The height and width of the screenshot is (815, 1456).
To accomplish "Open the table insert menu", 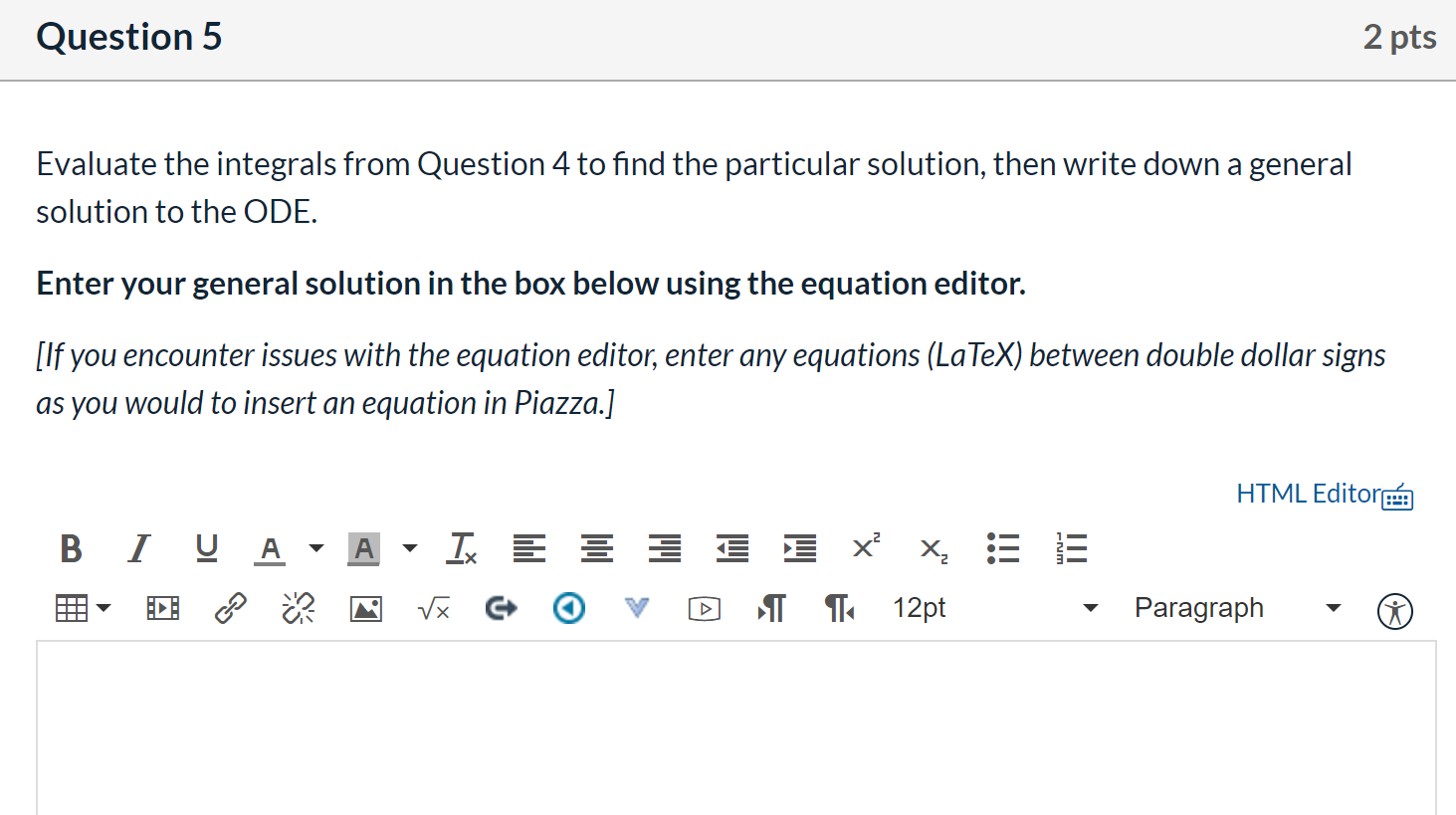I will (x=83, y=608).
